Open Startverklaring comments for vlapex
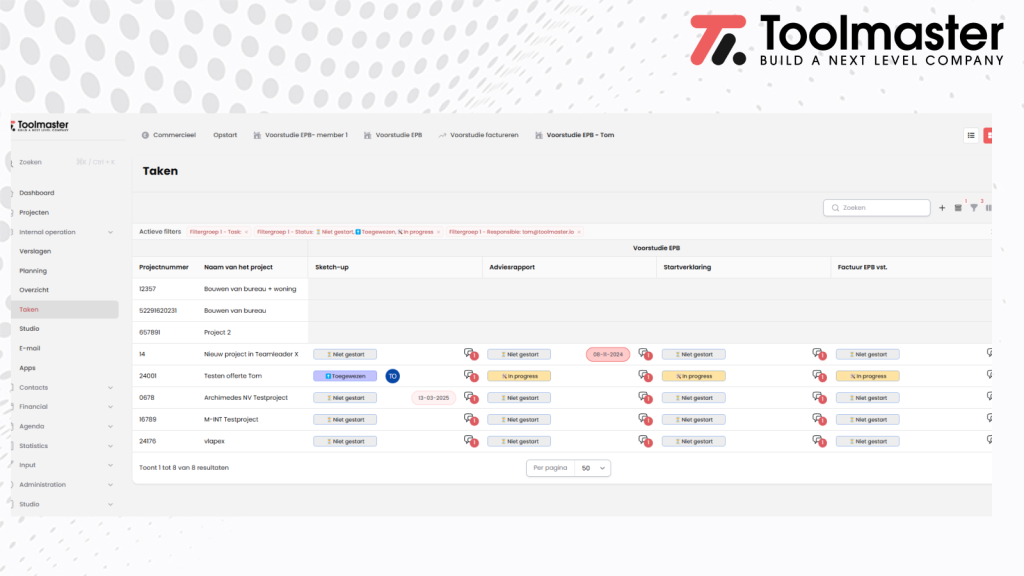 pyautogui.click(x=819, y=441)
